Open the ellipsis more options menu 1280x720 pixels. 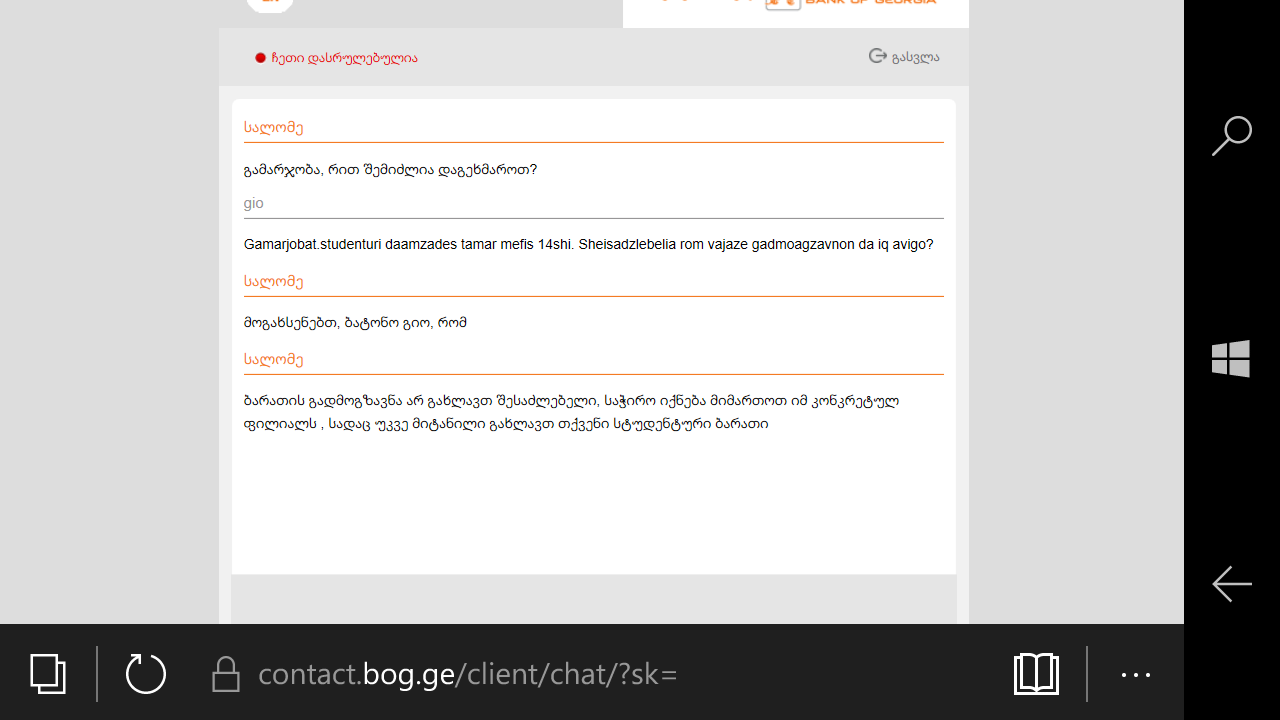tap(1136, 675)
